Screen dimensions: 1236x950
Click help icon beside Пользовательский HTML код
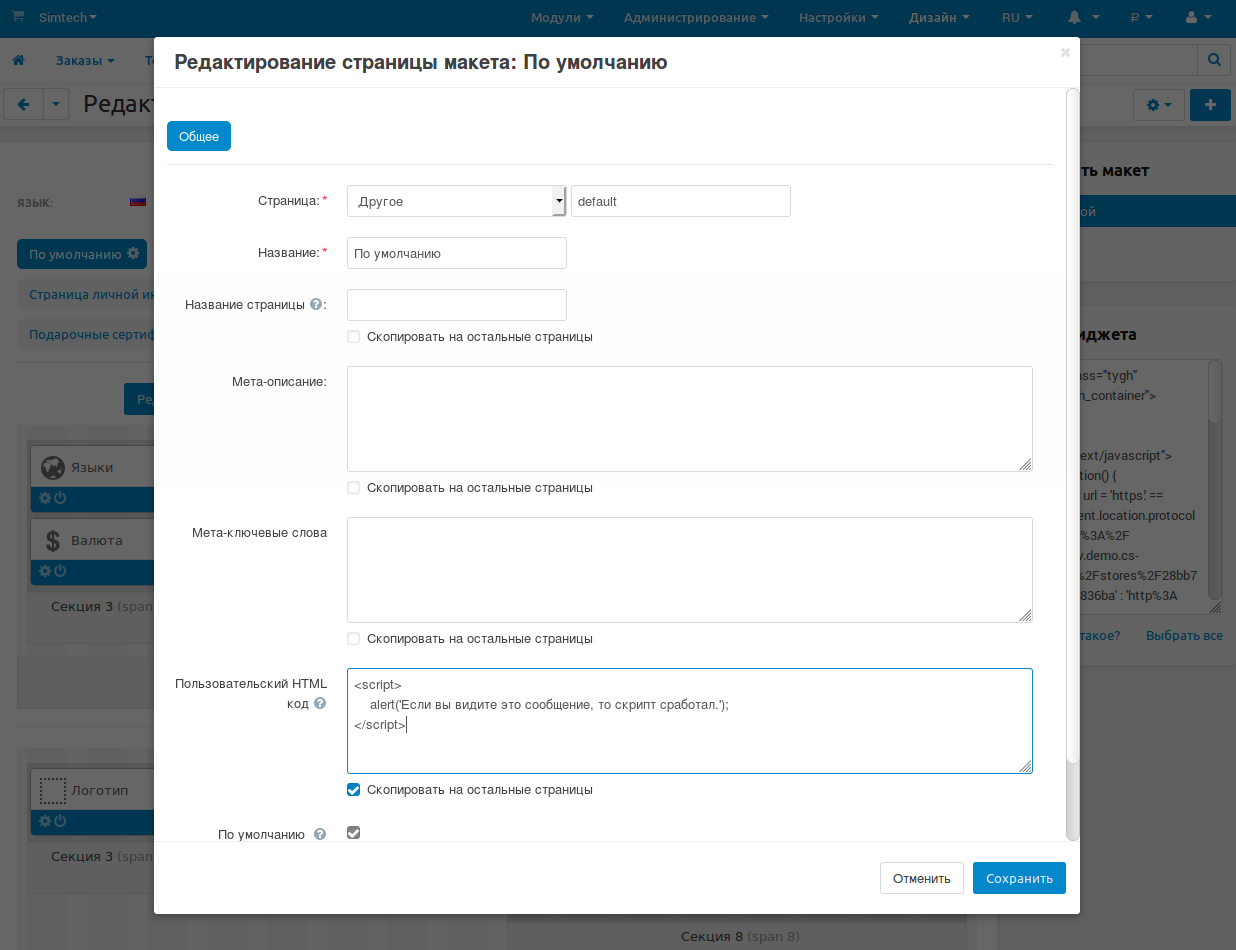coord(320,703)
